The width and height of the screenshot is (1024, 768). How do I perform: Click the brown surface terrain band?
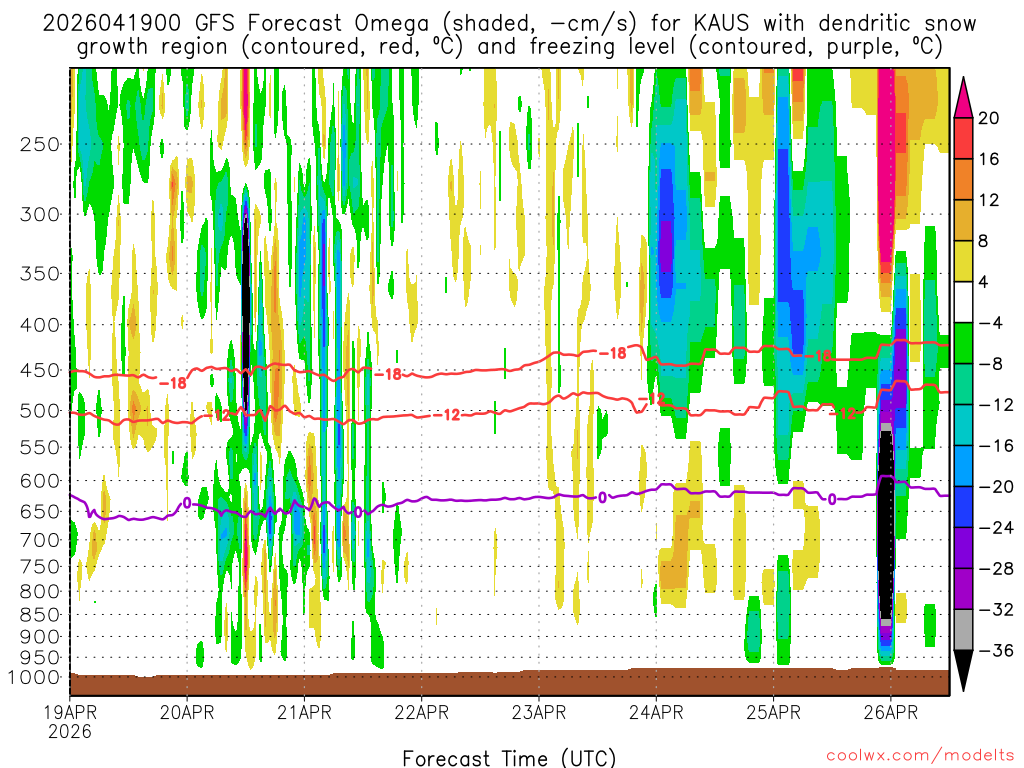(x=509, y=683)
